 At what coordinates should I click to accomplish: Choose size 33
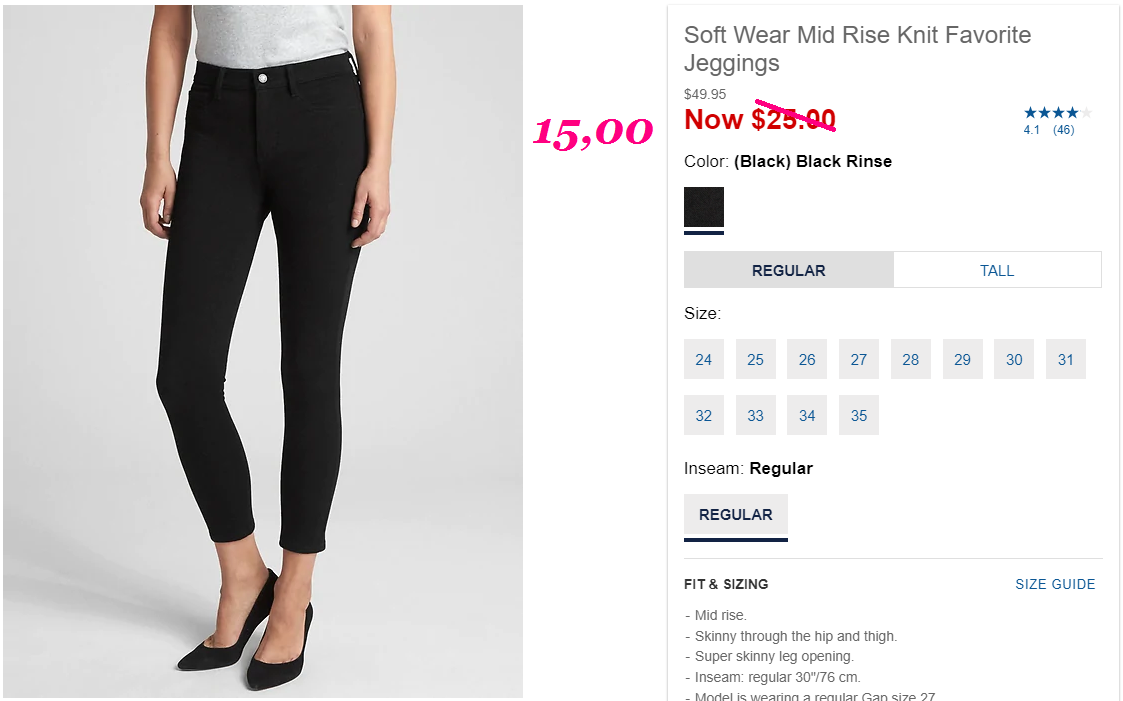pos(756,415)
